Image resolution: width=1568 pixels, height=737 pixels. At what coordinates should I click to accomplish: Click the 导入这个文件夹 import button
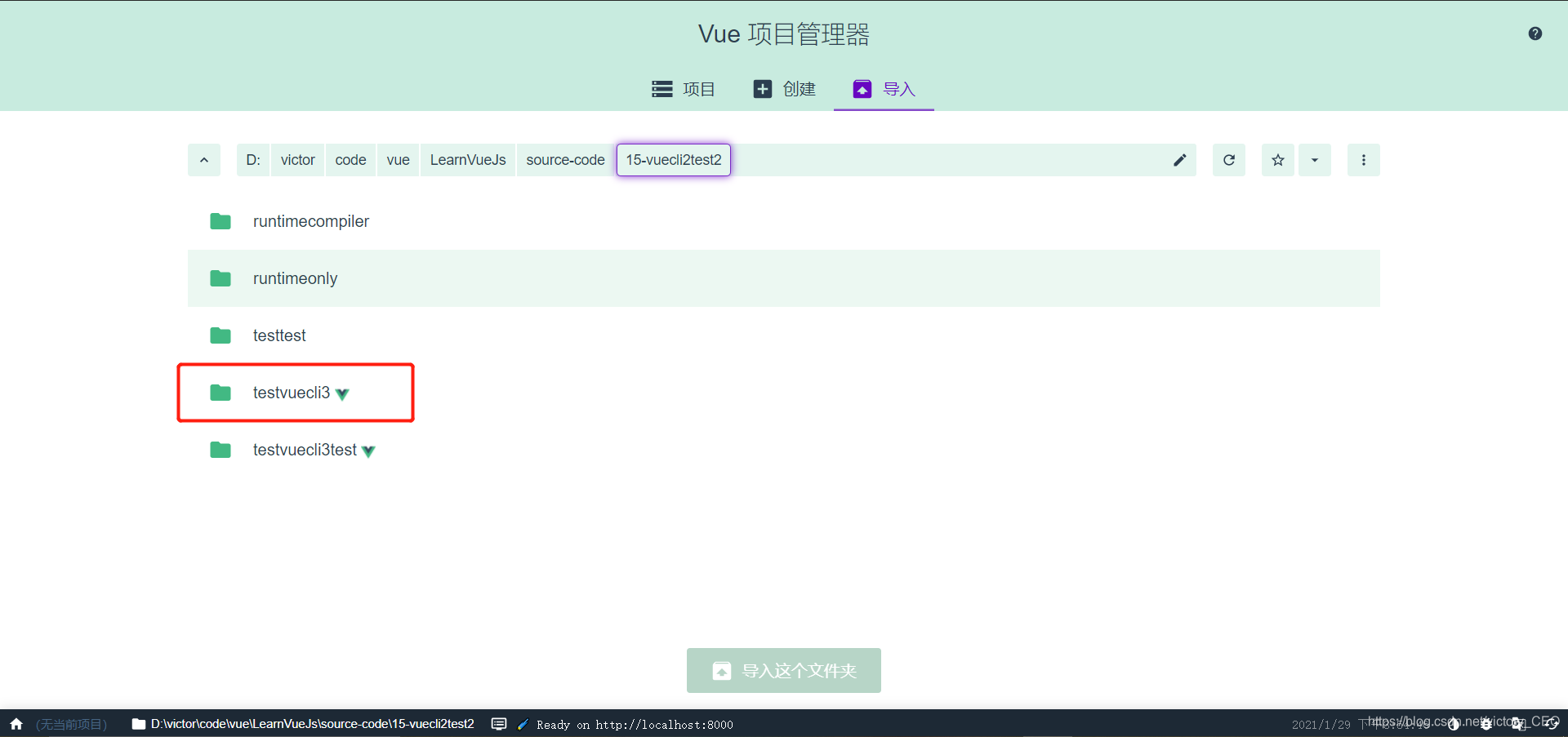[x=784, y=670]
